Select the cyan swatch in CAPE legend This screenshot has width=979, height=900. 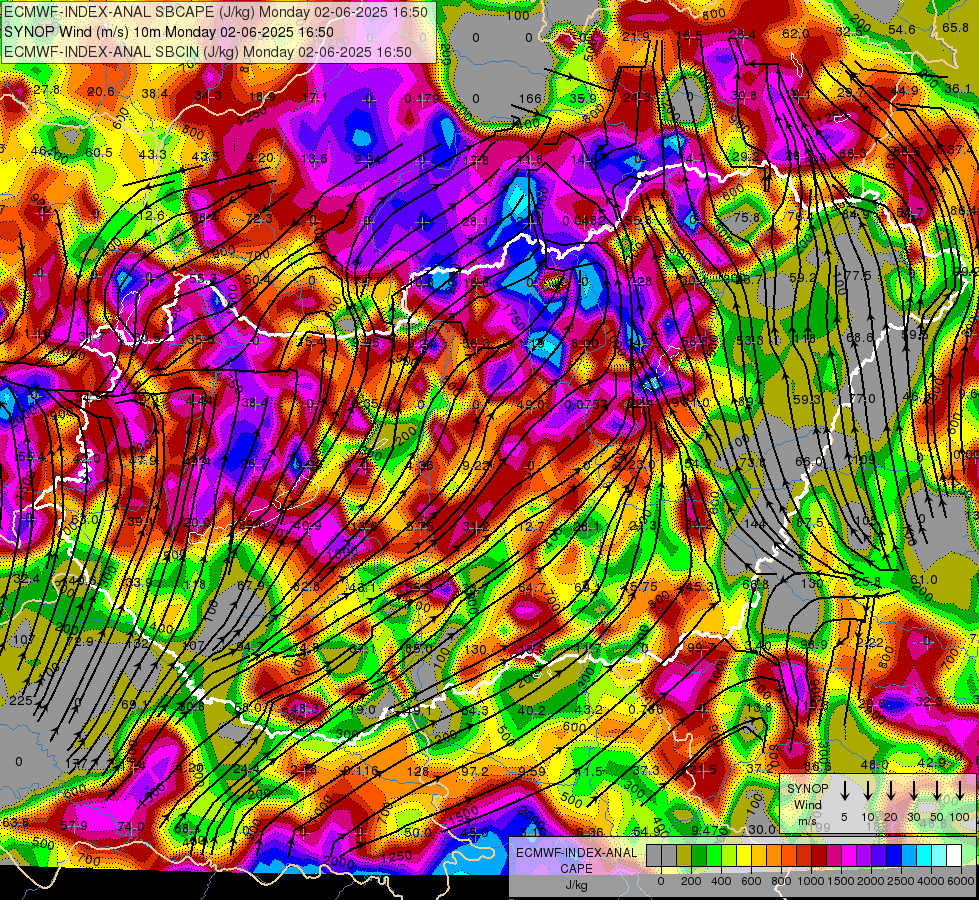tap(924, 855)
